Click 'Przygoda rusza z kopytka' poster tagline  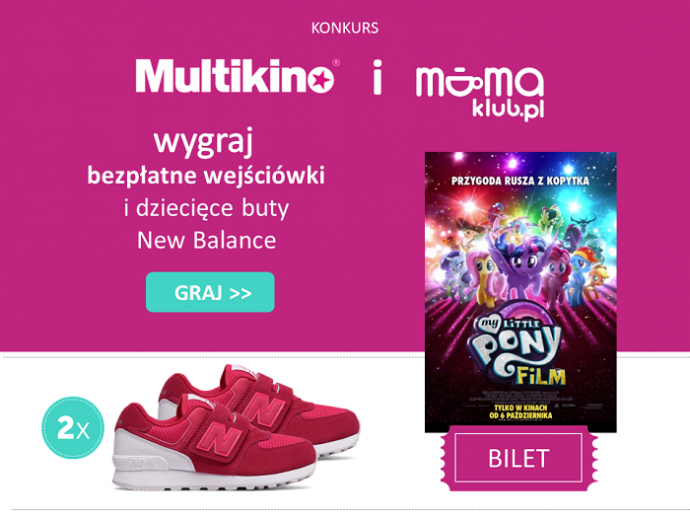point(520,180)
